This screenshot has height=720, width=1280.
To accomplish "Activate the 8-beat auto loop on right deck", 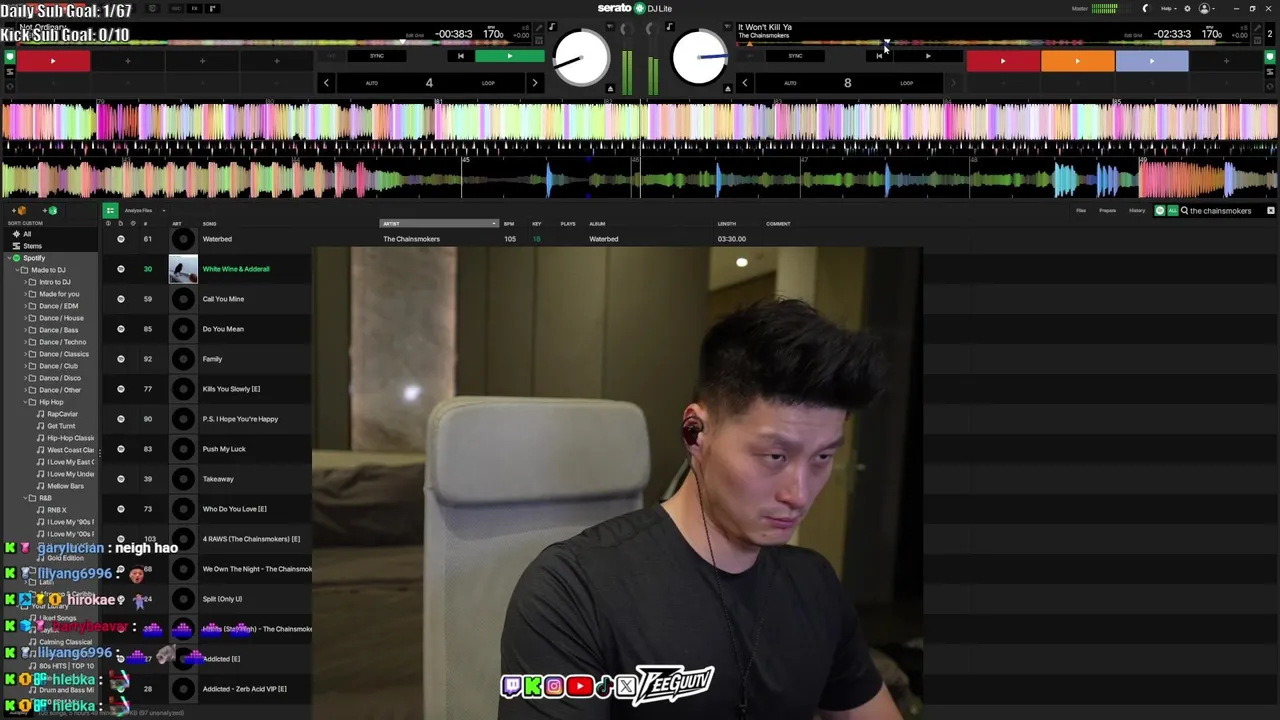I will 848,83.
